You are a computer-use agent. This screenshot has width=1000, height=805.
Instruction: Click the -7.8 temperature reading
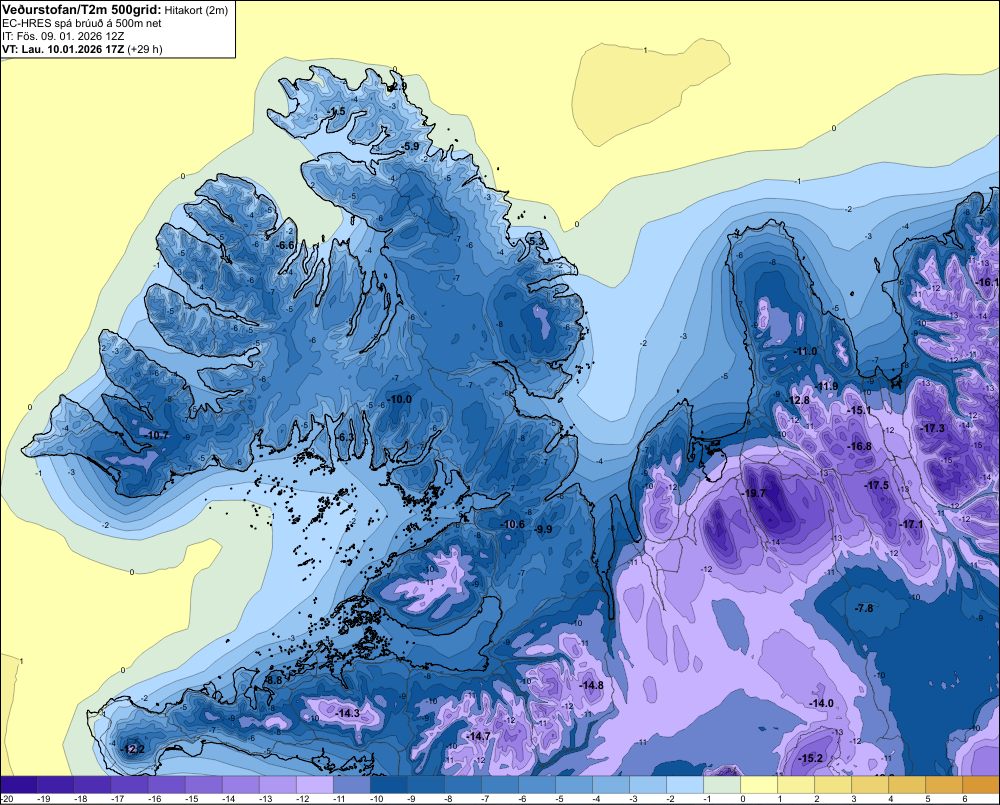[x=864, y=608]
